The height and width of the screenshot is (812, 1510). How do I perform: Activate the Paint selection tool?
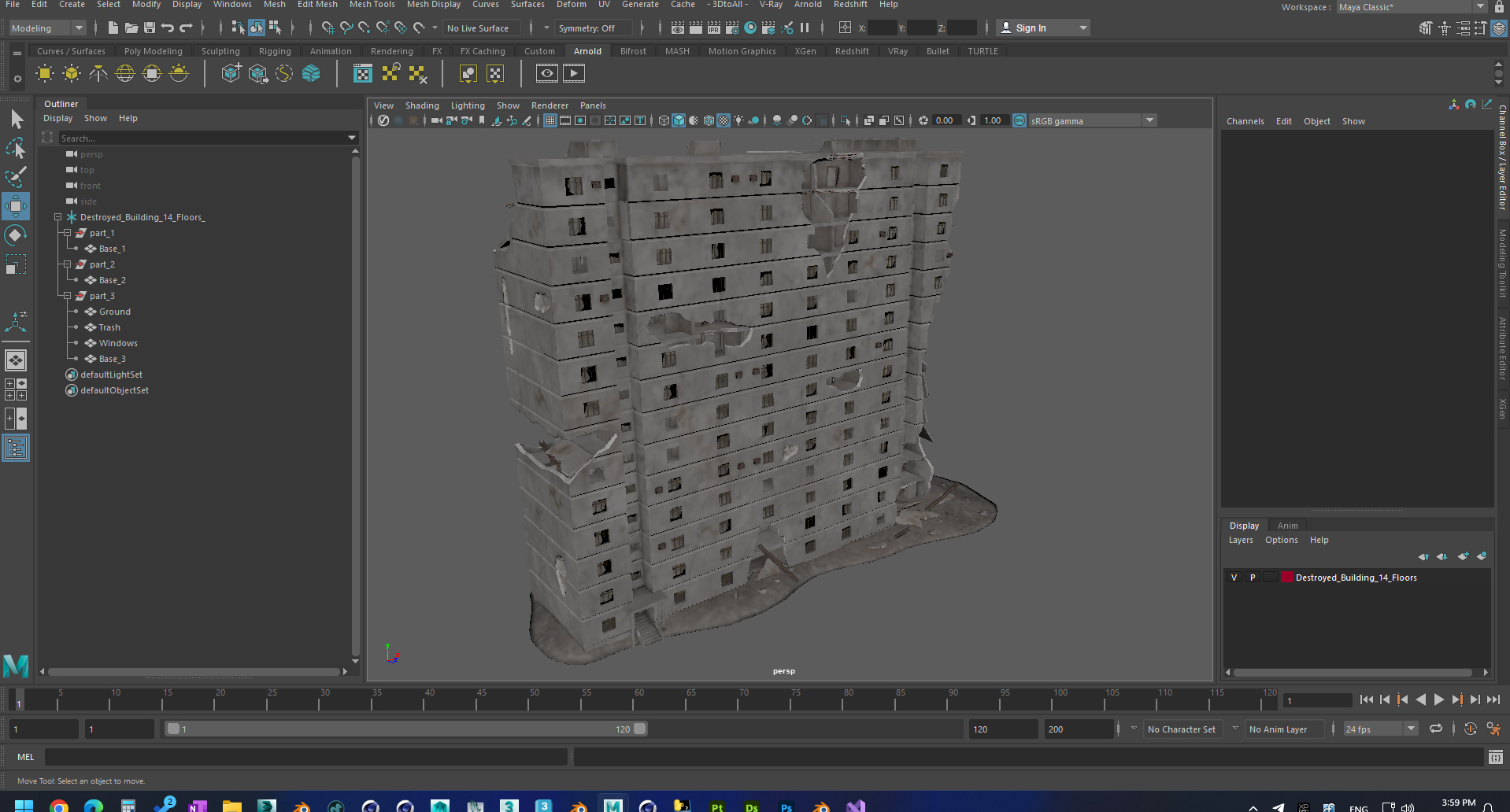(16, 176)
